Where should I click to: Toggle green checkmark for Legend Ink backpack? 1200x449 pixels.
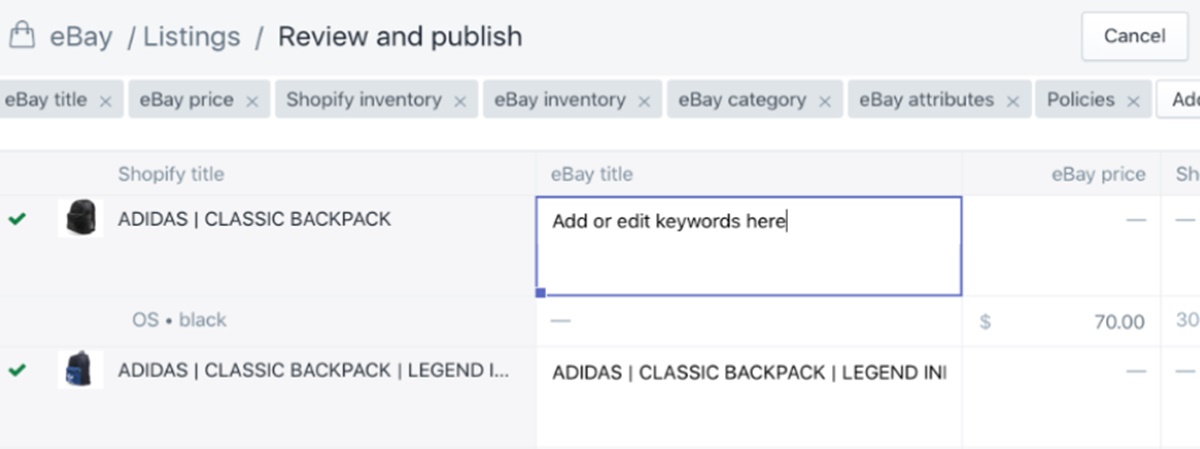coord(17,371)
